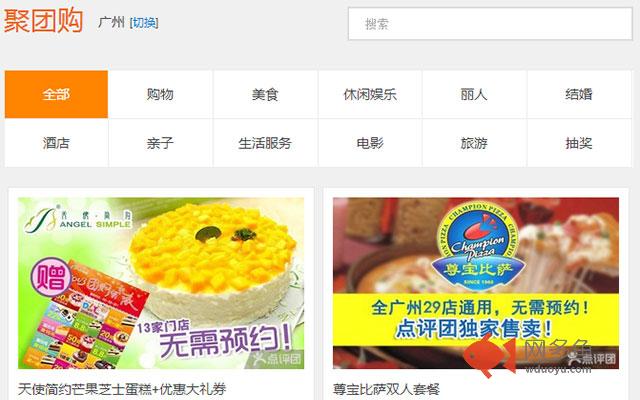Focus the 搜索 search box

pos(490,24)
